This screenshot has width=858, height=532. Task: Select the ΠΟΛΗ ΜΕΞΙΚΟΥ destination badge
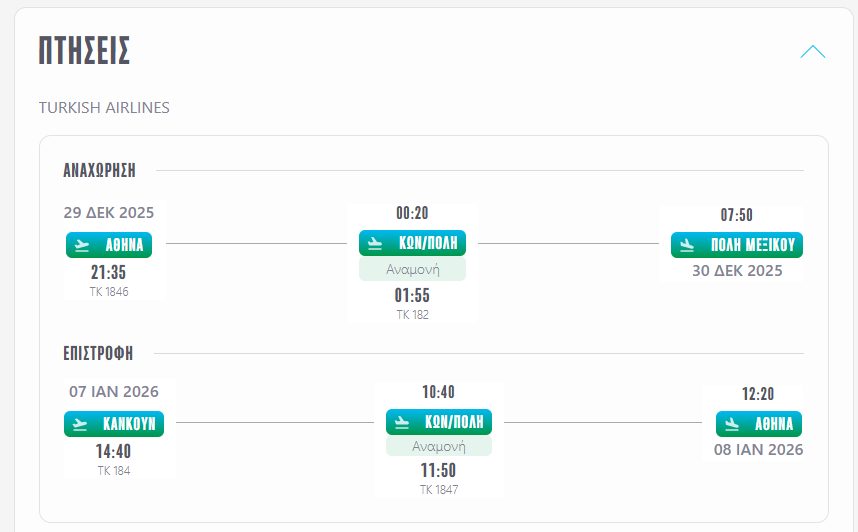(737, 244)
